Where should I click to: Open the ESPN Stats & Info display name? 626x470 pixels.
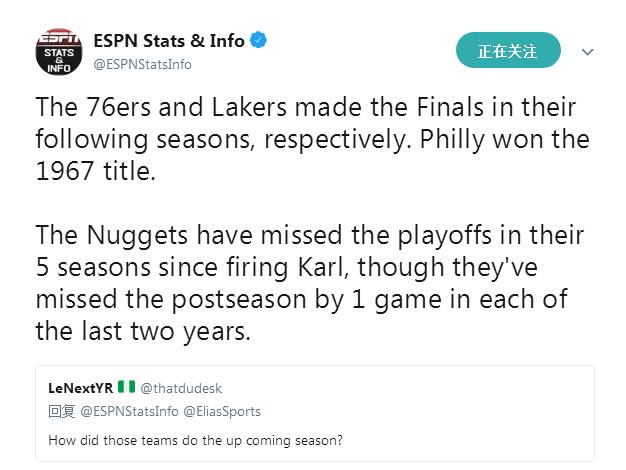coord(168,41)
